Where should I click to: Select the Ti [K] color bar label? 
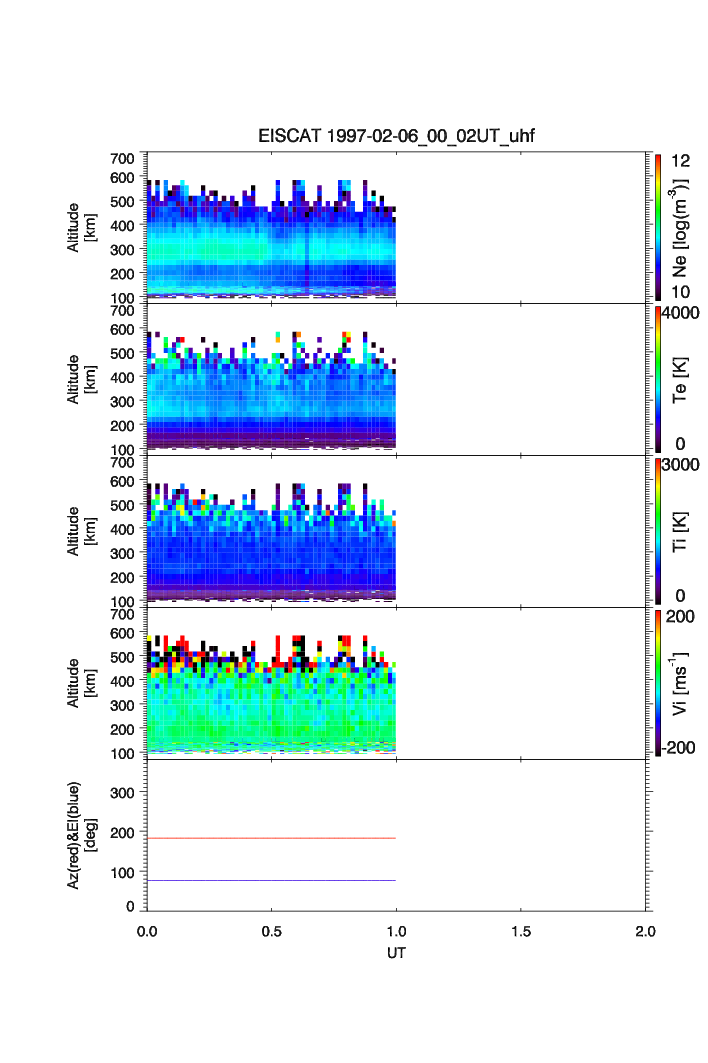[x=680, y=532]
